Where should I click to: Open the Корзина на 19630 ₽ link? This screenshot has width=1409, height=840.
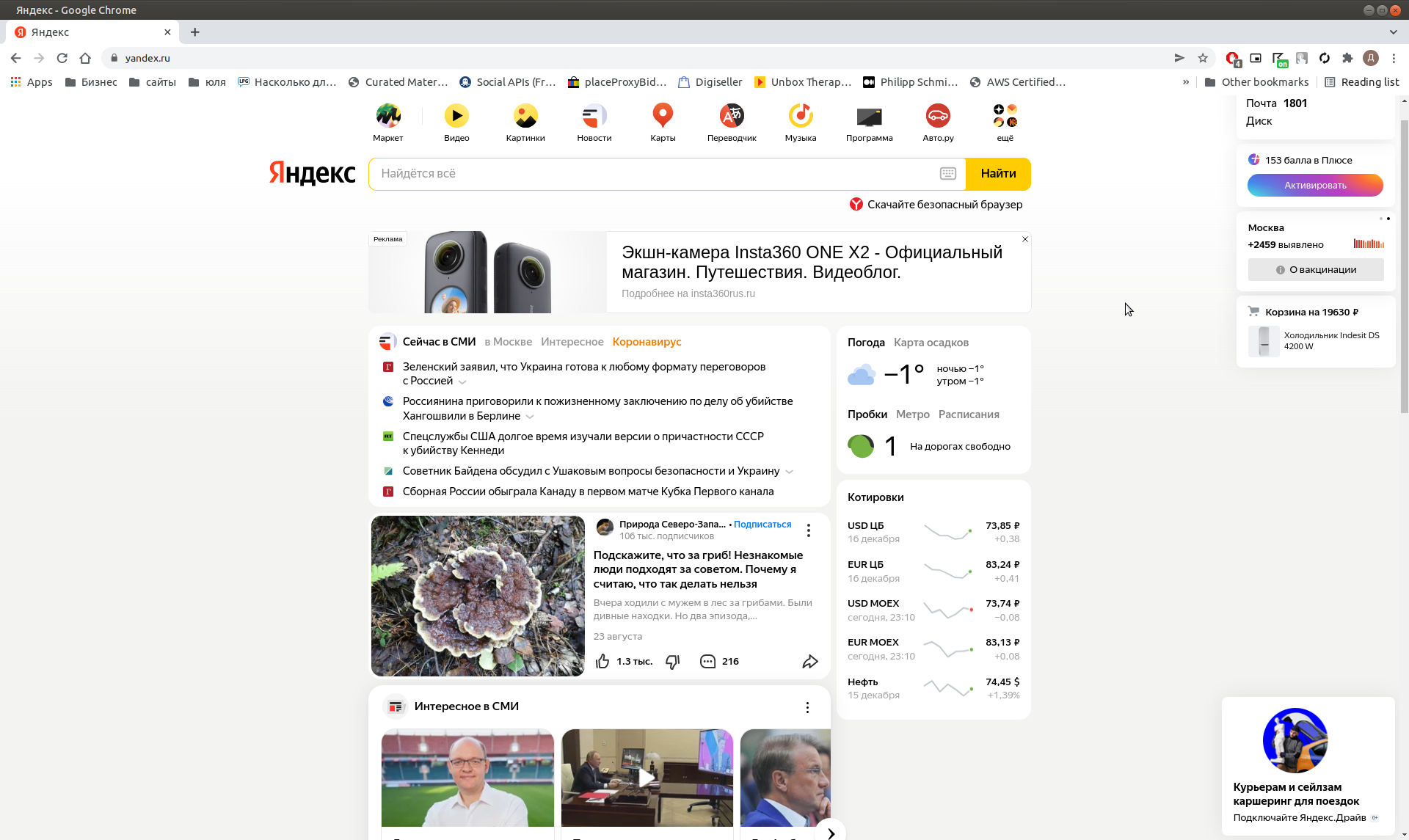point(1312,313)
